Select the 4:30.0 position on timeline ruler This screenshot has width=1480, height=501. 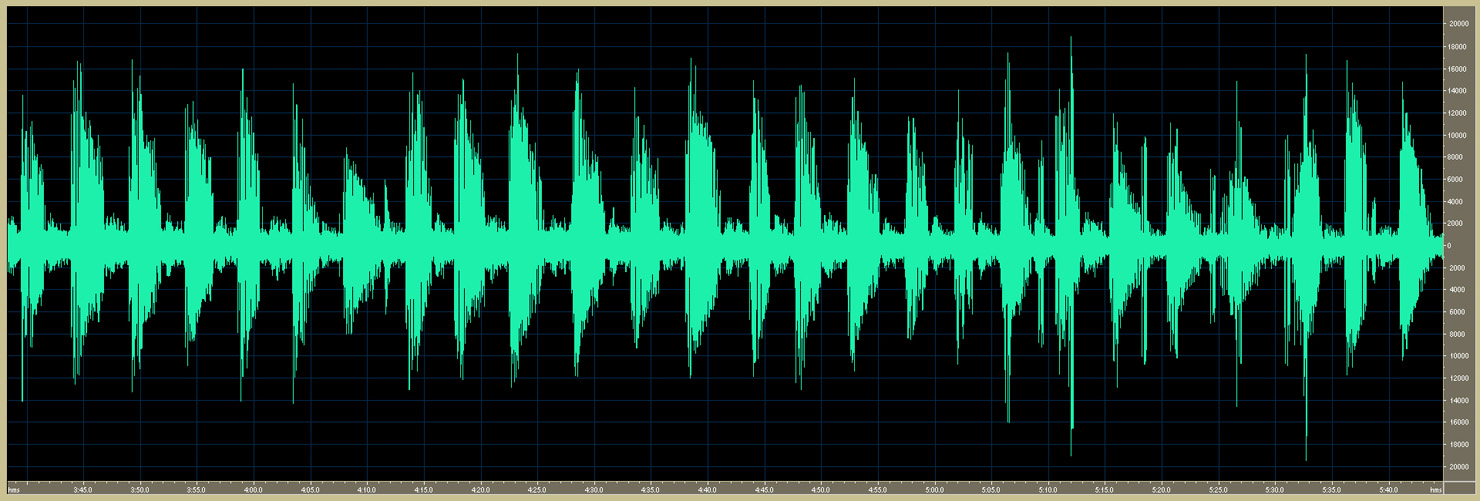[594, 489]
